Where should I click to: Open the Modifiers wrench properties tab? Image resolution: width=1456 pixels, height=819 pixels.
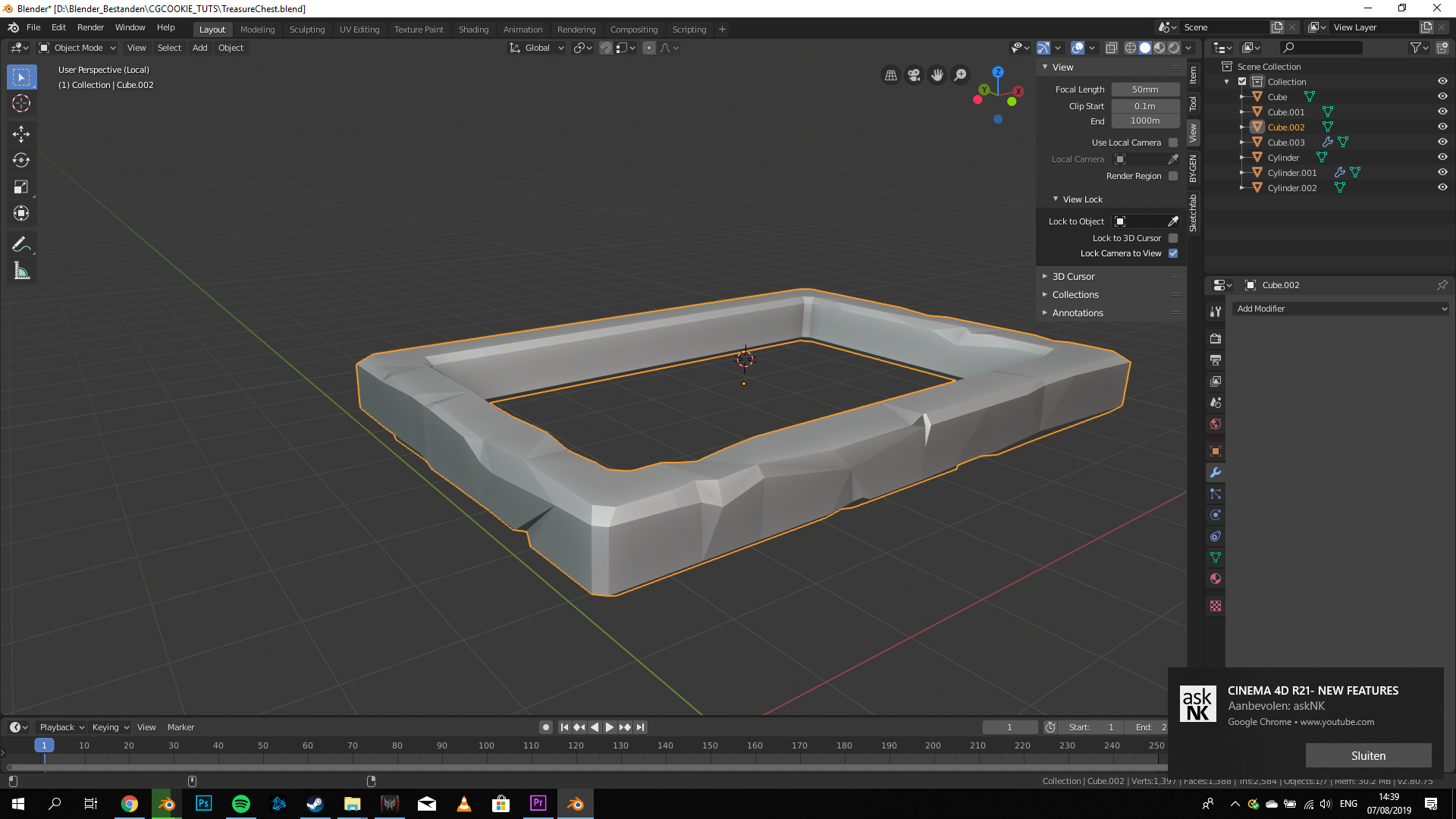point(1216,472)
